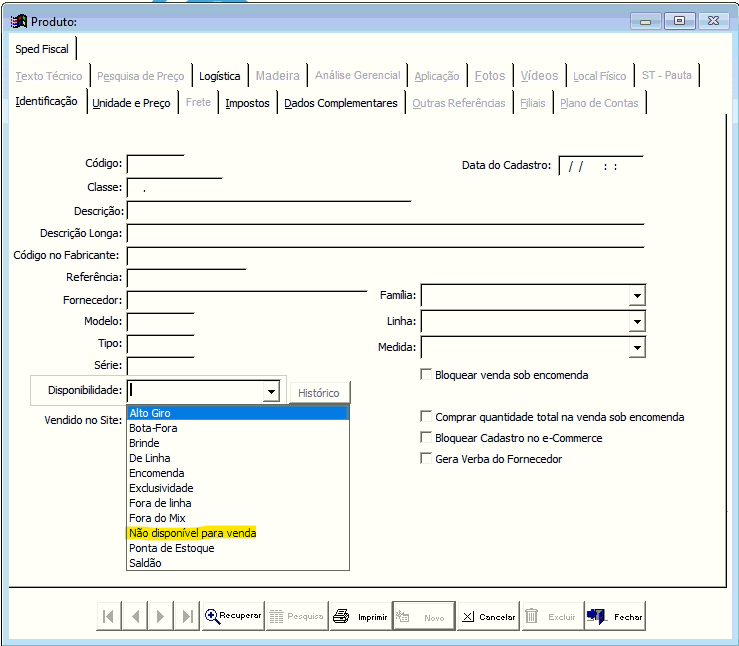739x646 pixels.
Task: Choose 'Ponta de Estoque' from the list
Action: pos(171,548)
